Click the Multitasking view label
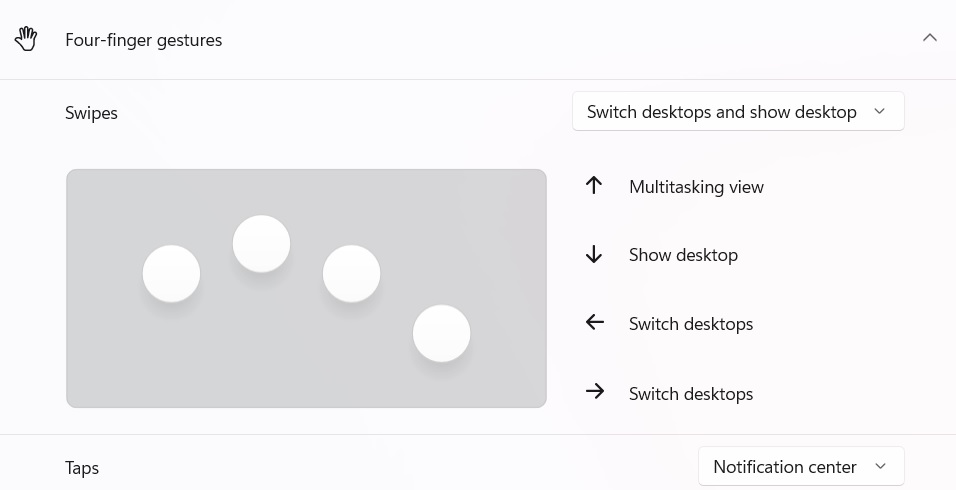 (696, 187)
